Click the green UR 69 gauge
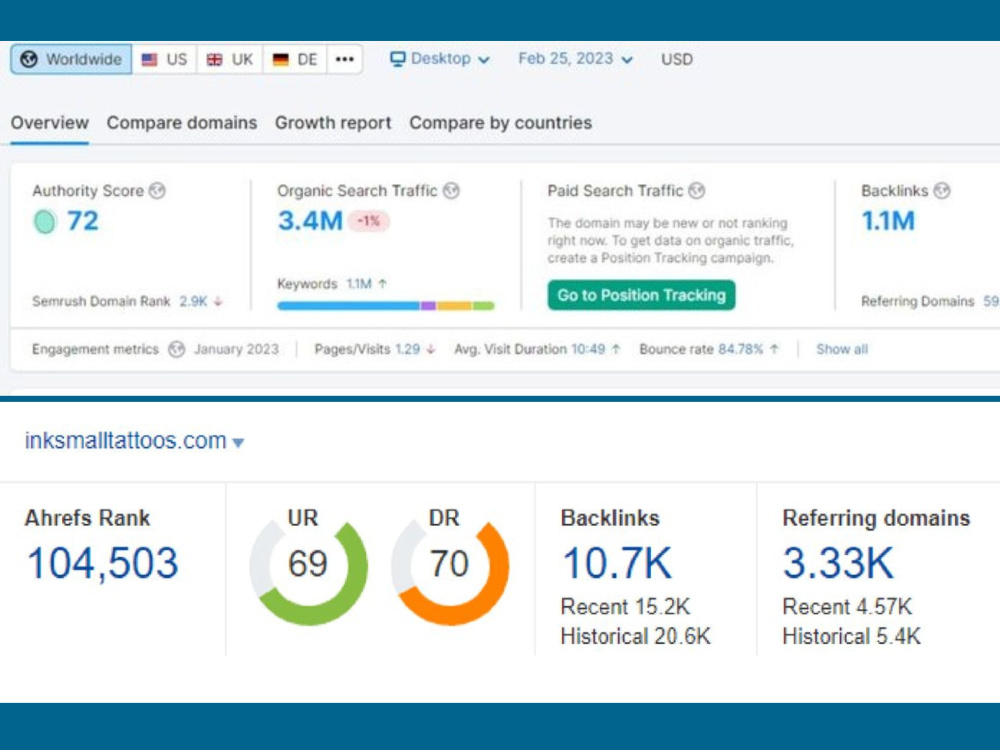 pos(308,565)
